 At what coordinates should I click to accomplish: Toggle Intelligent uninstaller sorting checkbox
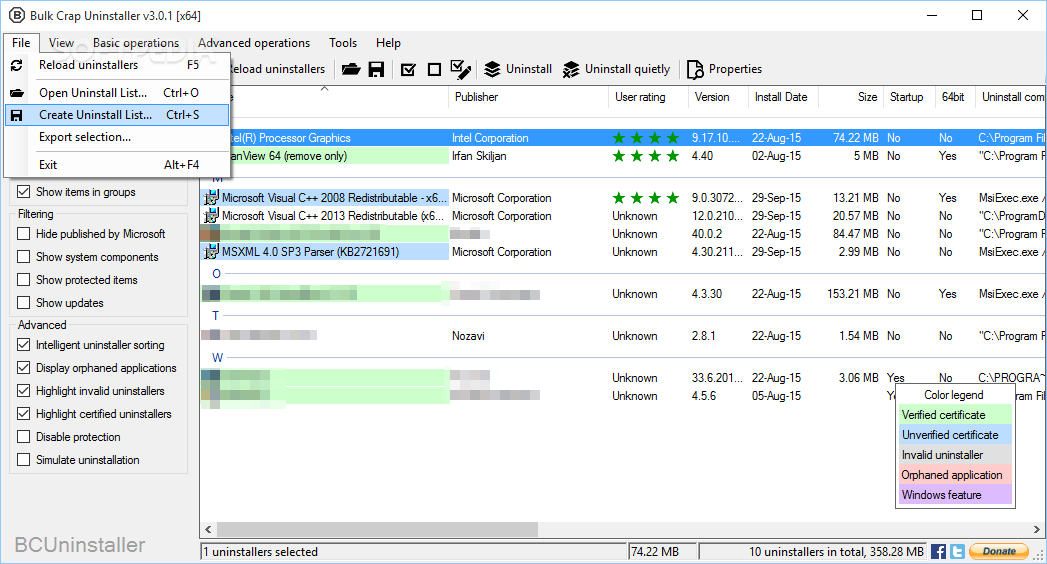[x=23, y=345]
